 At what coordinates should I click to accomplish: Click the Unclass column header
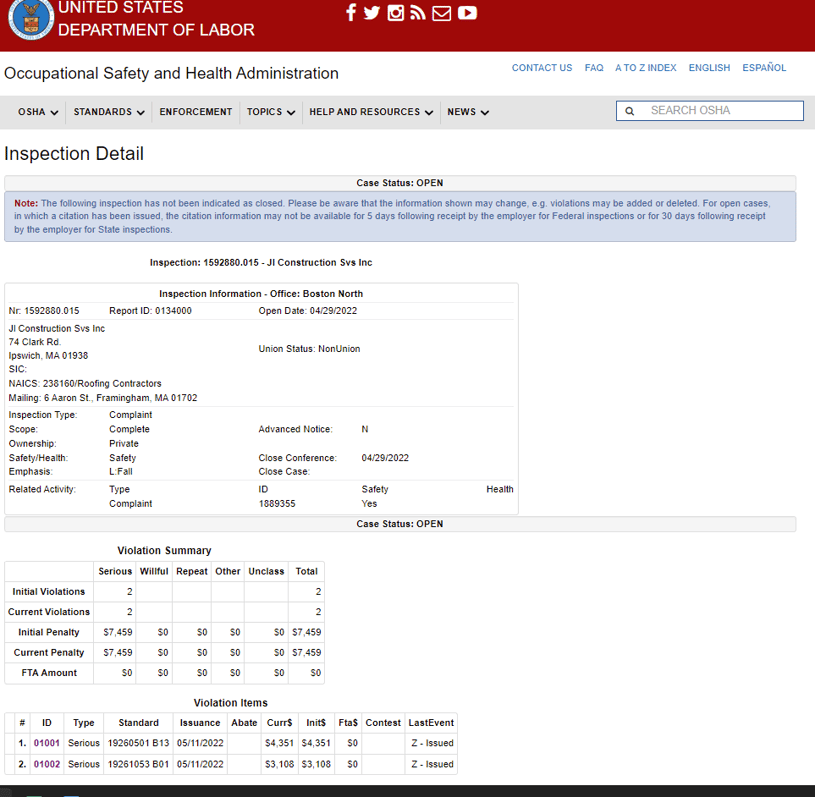[x=266, y=571]
